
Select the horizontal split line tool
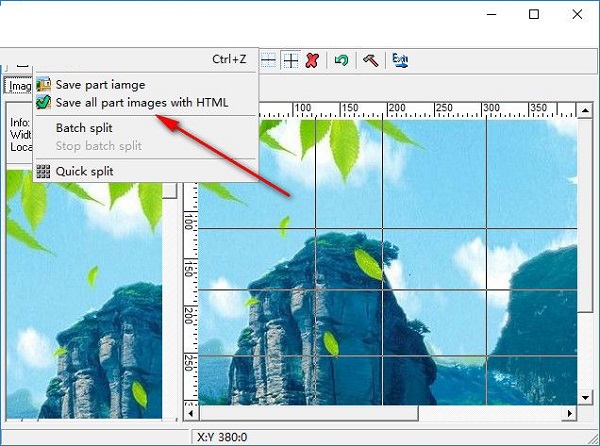pos(268,60)
